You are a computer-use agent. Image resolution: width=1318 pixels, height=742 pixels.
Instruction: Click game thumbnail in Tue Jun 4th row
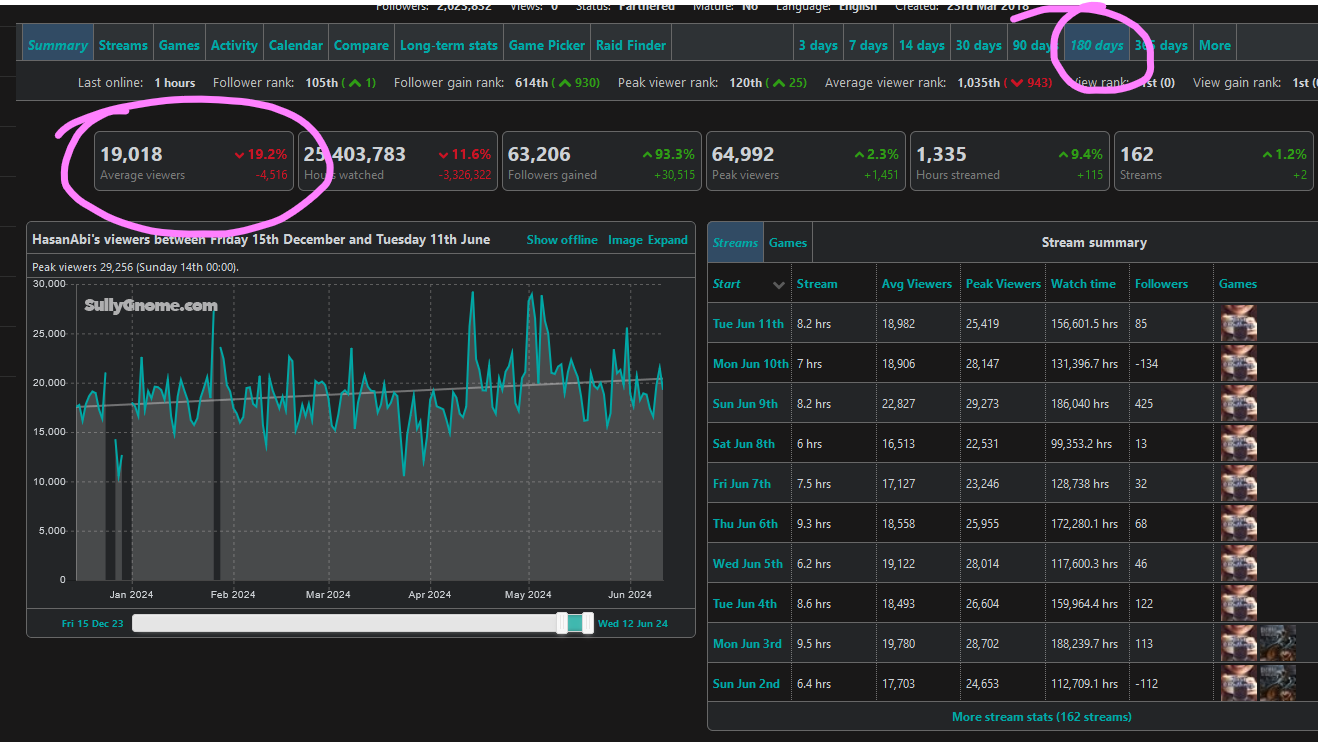pyautogui.click(x=1239, y=604)
